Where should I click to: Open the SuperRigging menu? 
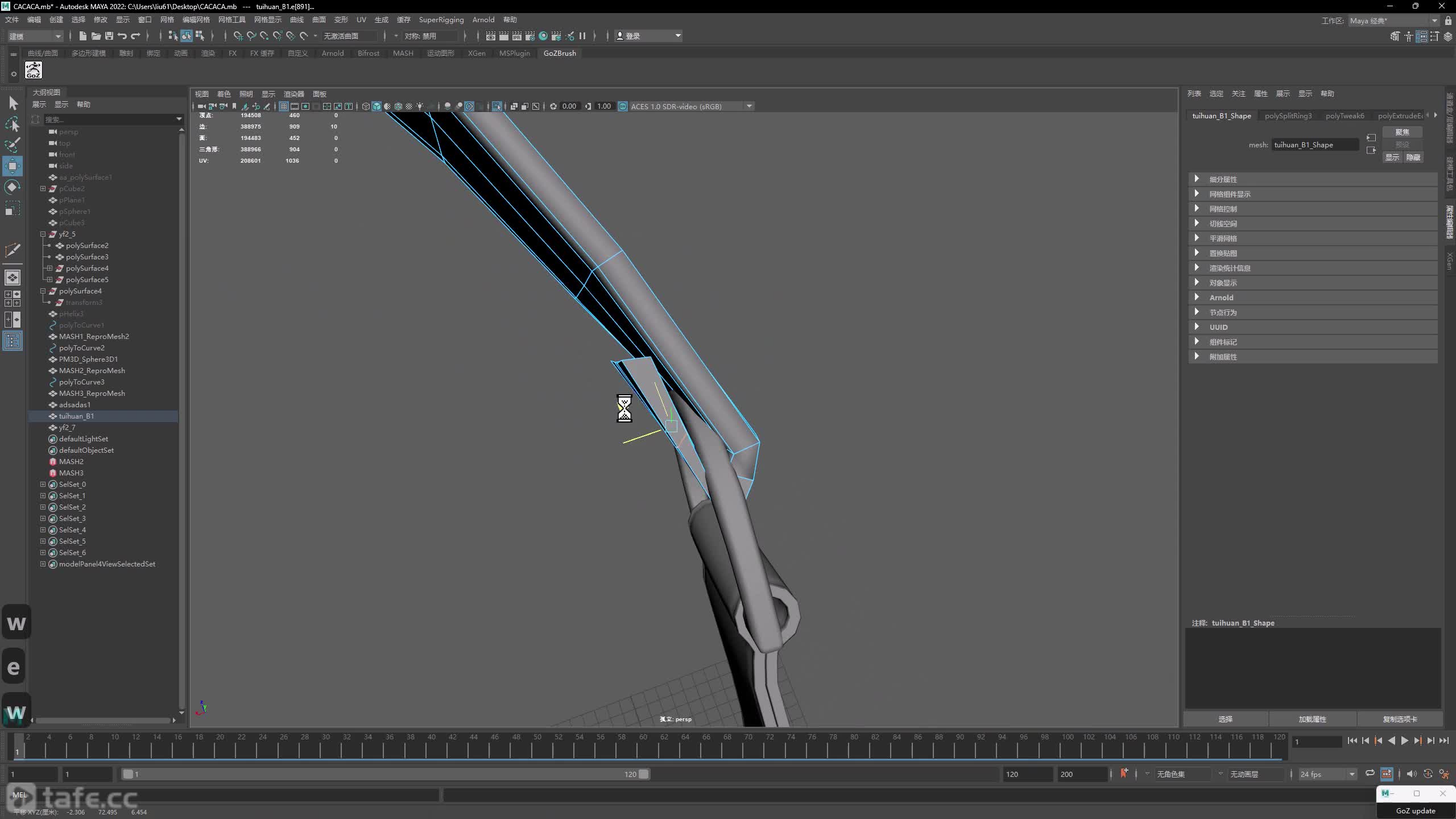(x=441, y=20)
